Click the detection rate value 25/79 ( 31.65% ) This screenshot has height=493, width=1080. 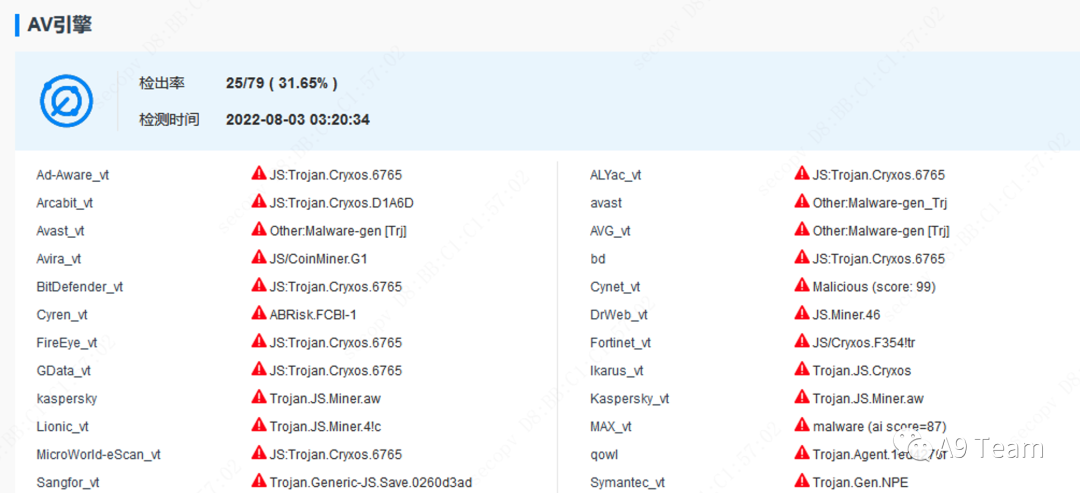tap(282, 83)
